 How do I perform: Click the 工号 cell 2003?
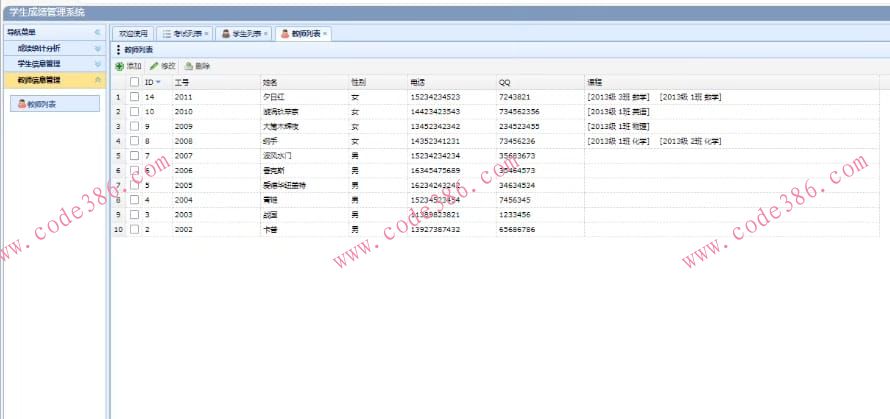click(184, 215)
